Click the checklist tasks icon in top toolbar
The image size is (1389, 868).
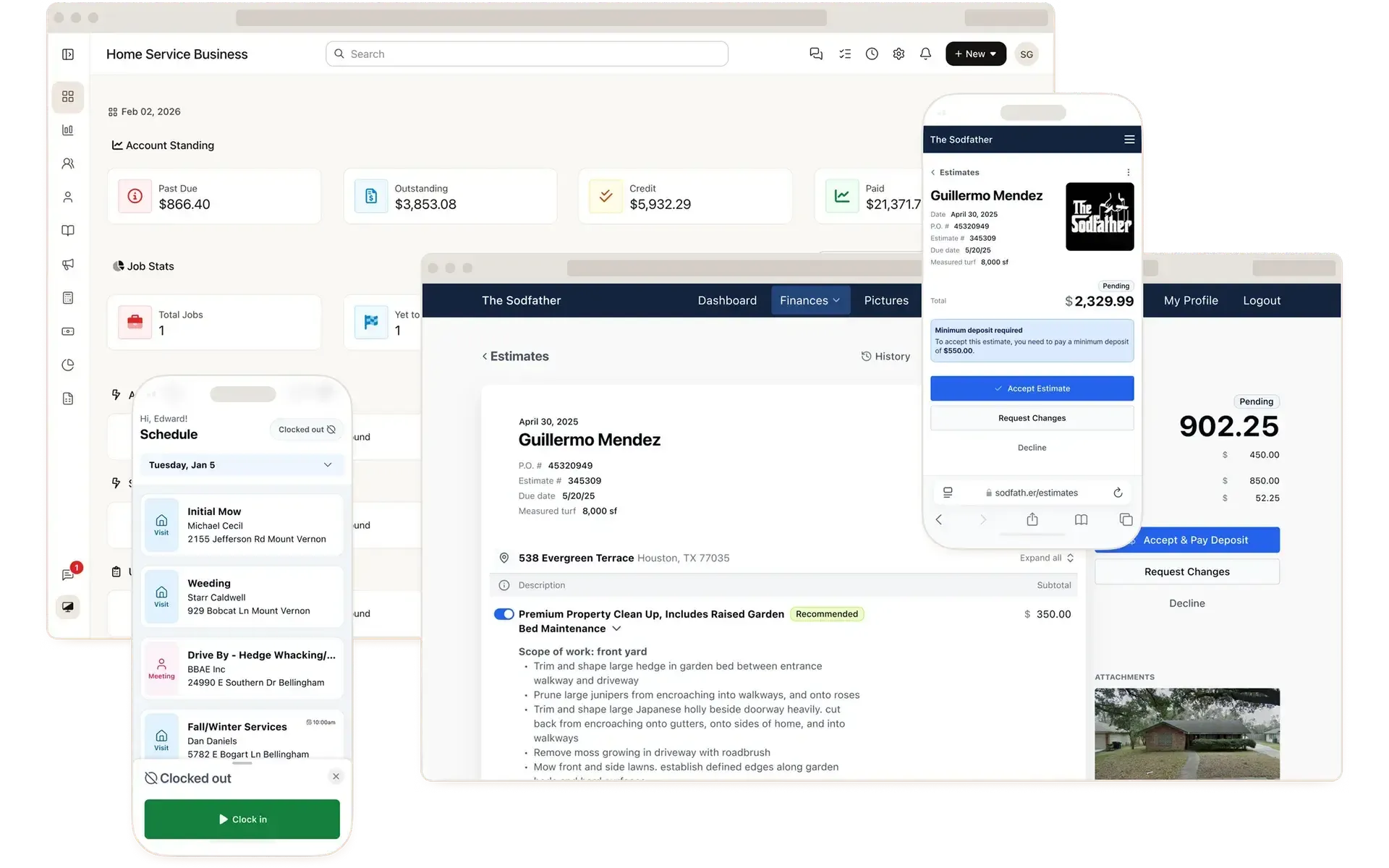(x=844, y=54)
